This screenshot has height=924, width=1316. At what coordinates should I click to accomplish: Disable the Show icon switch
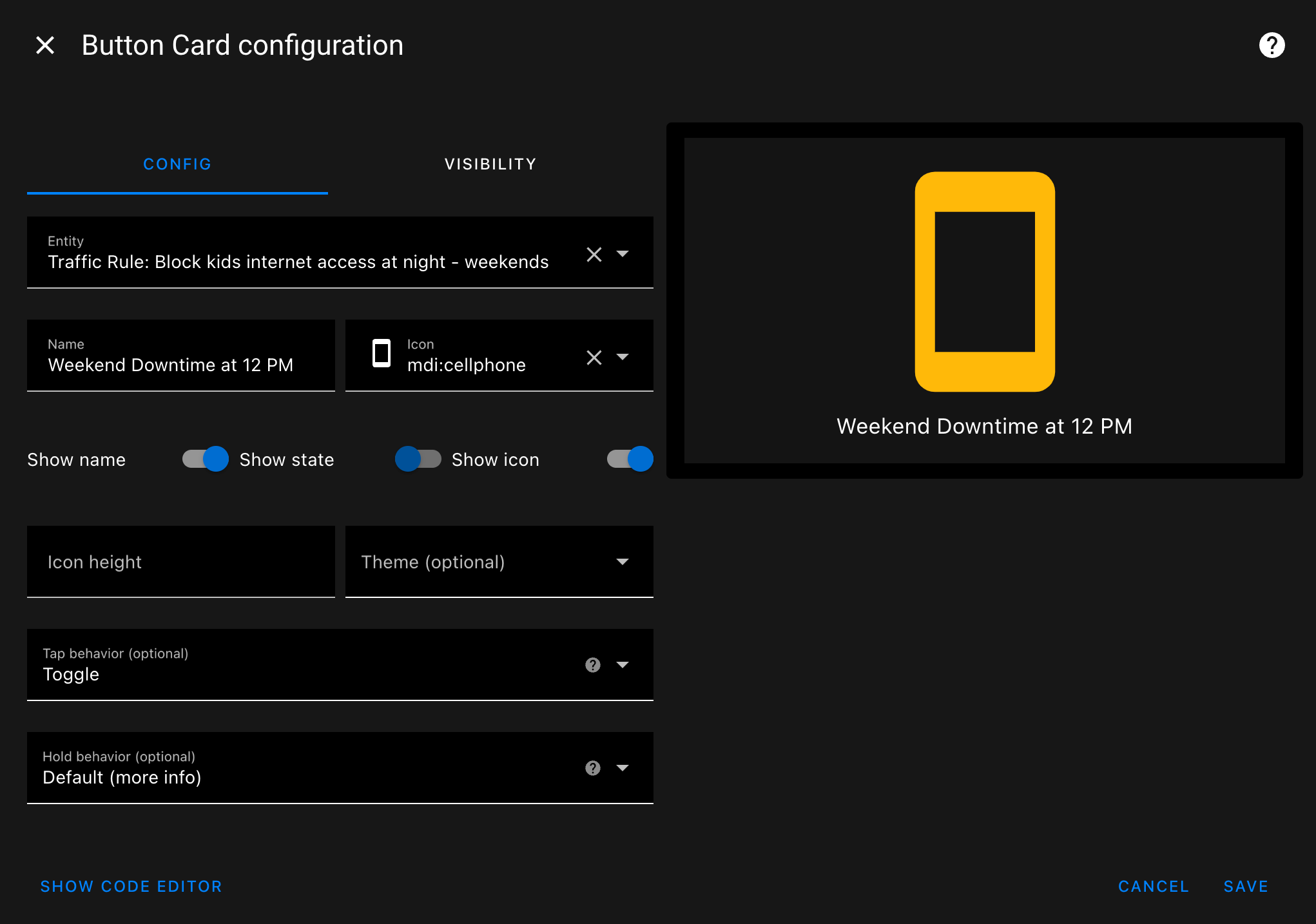click(630, 459)
